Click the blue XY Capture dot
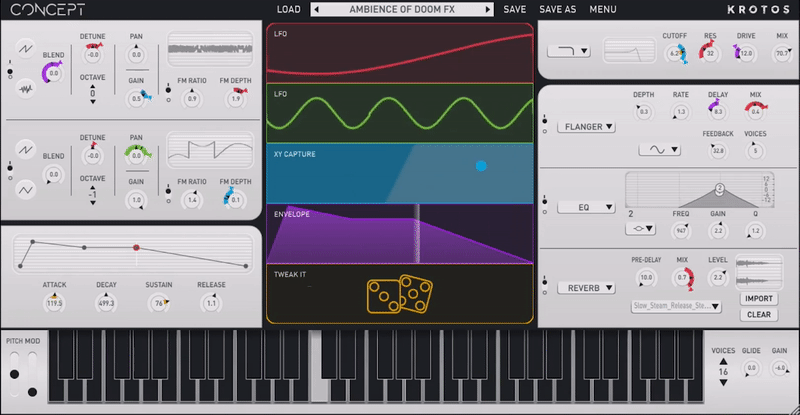 [481, 166]
